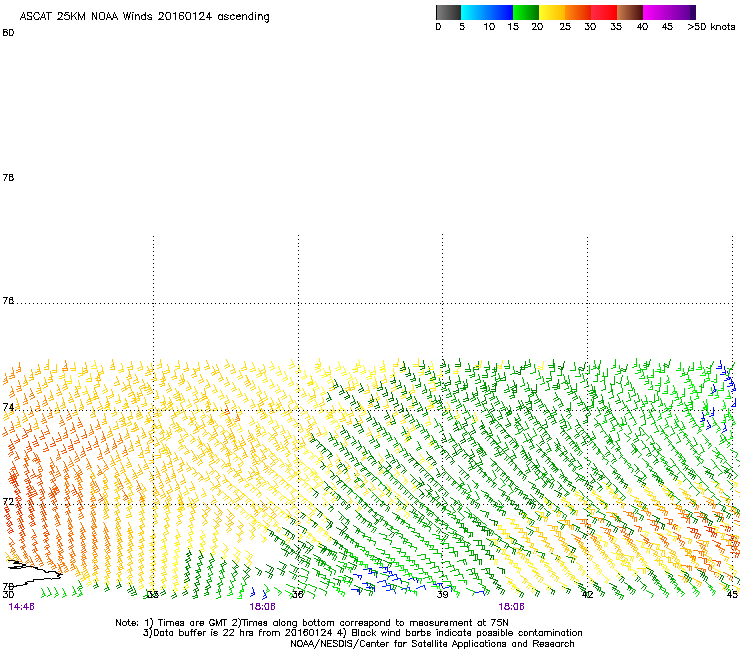This screenshot has width=740, height=650.
Task: Click the note line about the 22 hrs data buffer
Action: click(x=362, y=633)
